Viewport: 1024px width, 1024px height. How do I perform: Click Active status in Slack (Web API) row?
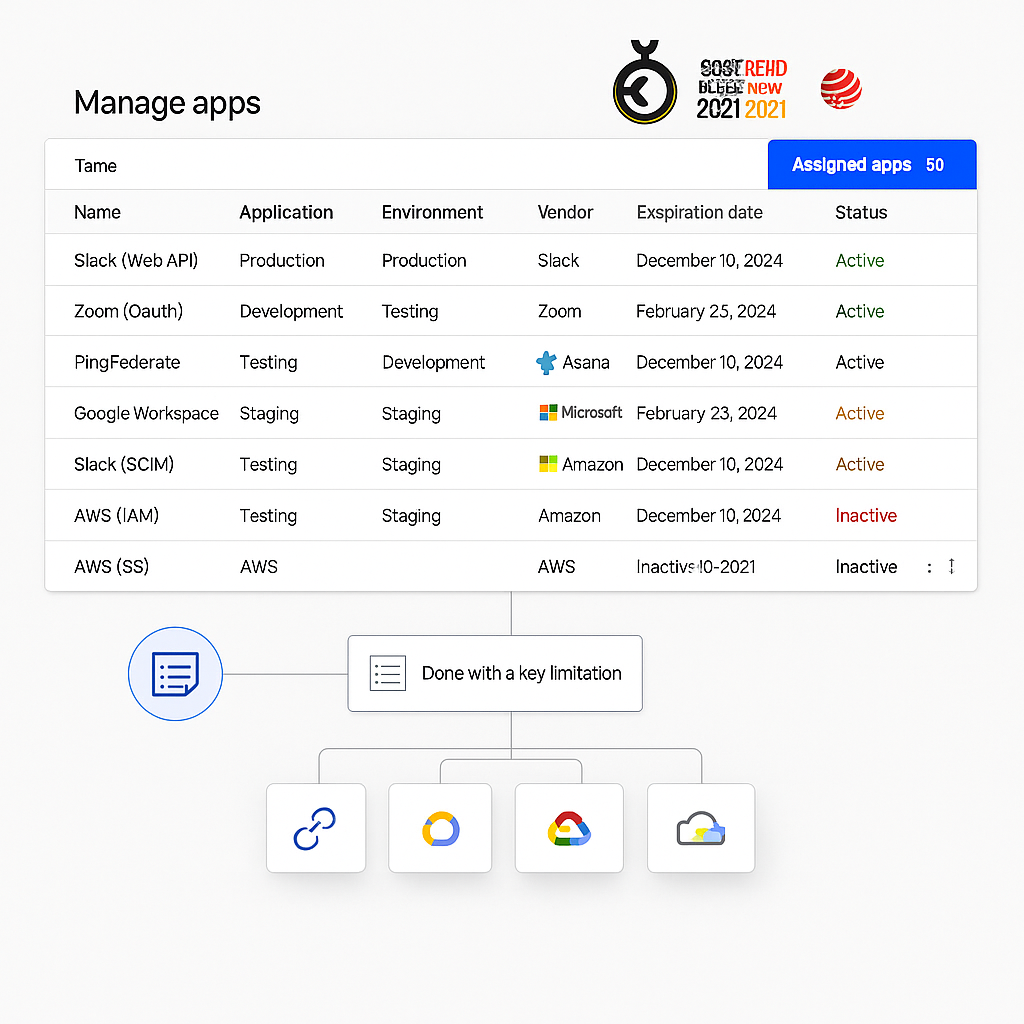click(859, 260)
